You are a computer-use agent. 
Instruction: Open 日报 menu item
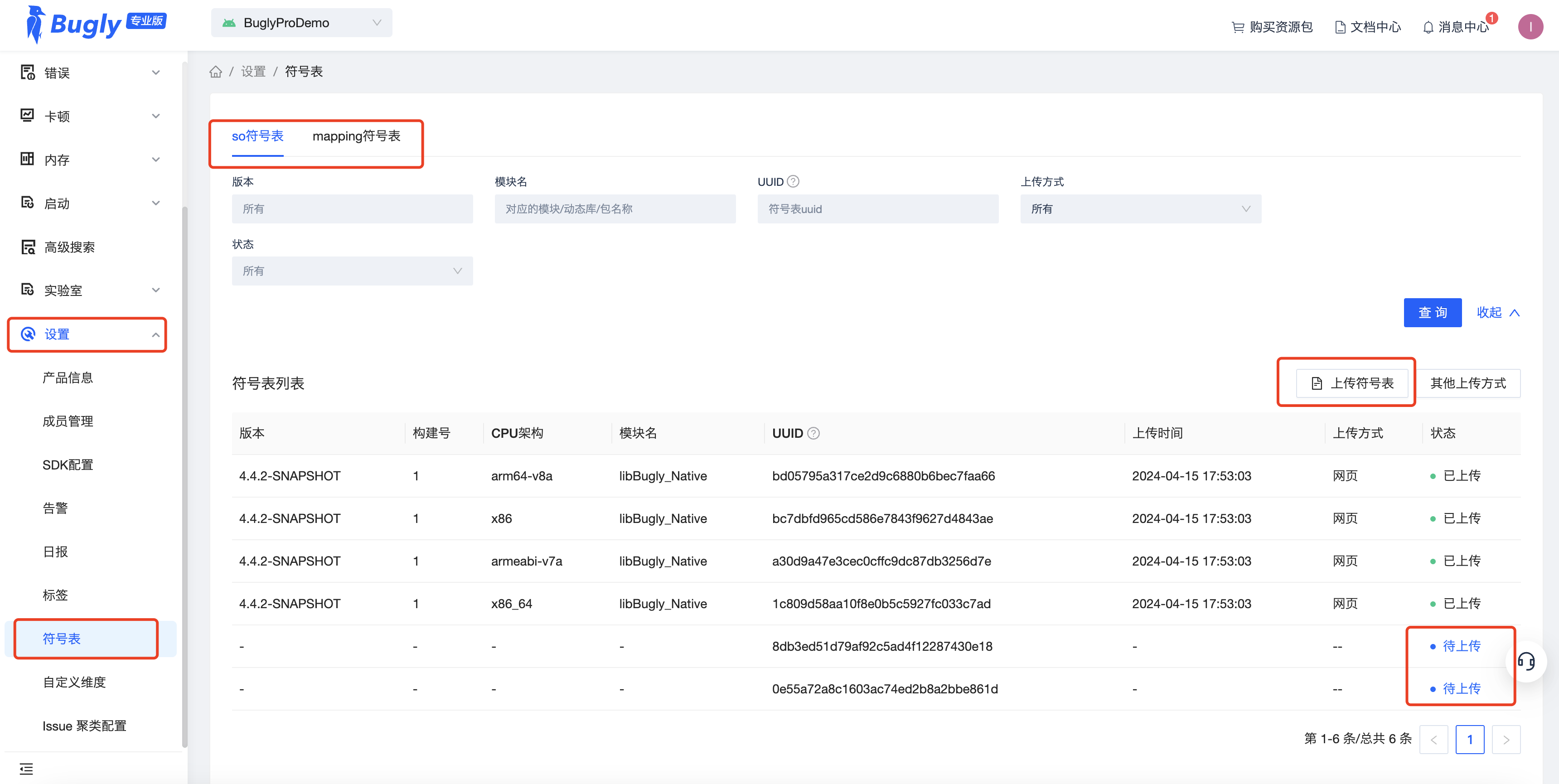(55, 552)
